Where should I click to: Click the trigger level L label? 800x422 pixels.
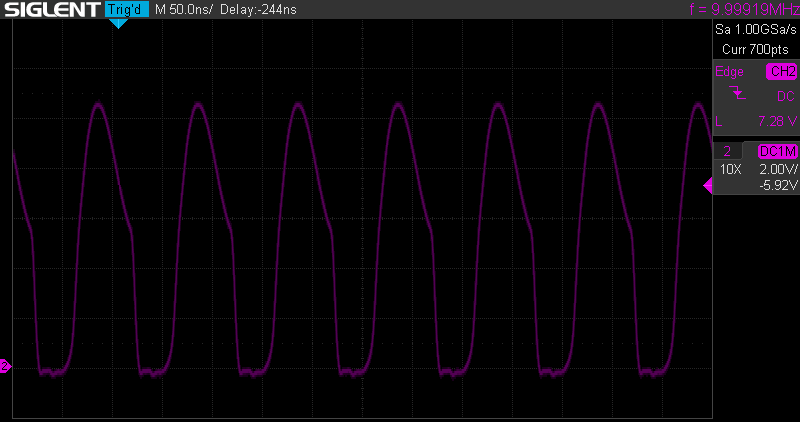(x=719, y=121)
